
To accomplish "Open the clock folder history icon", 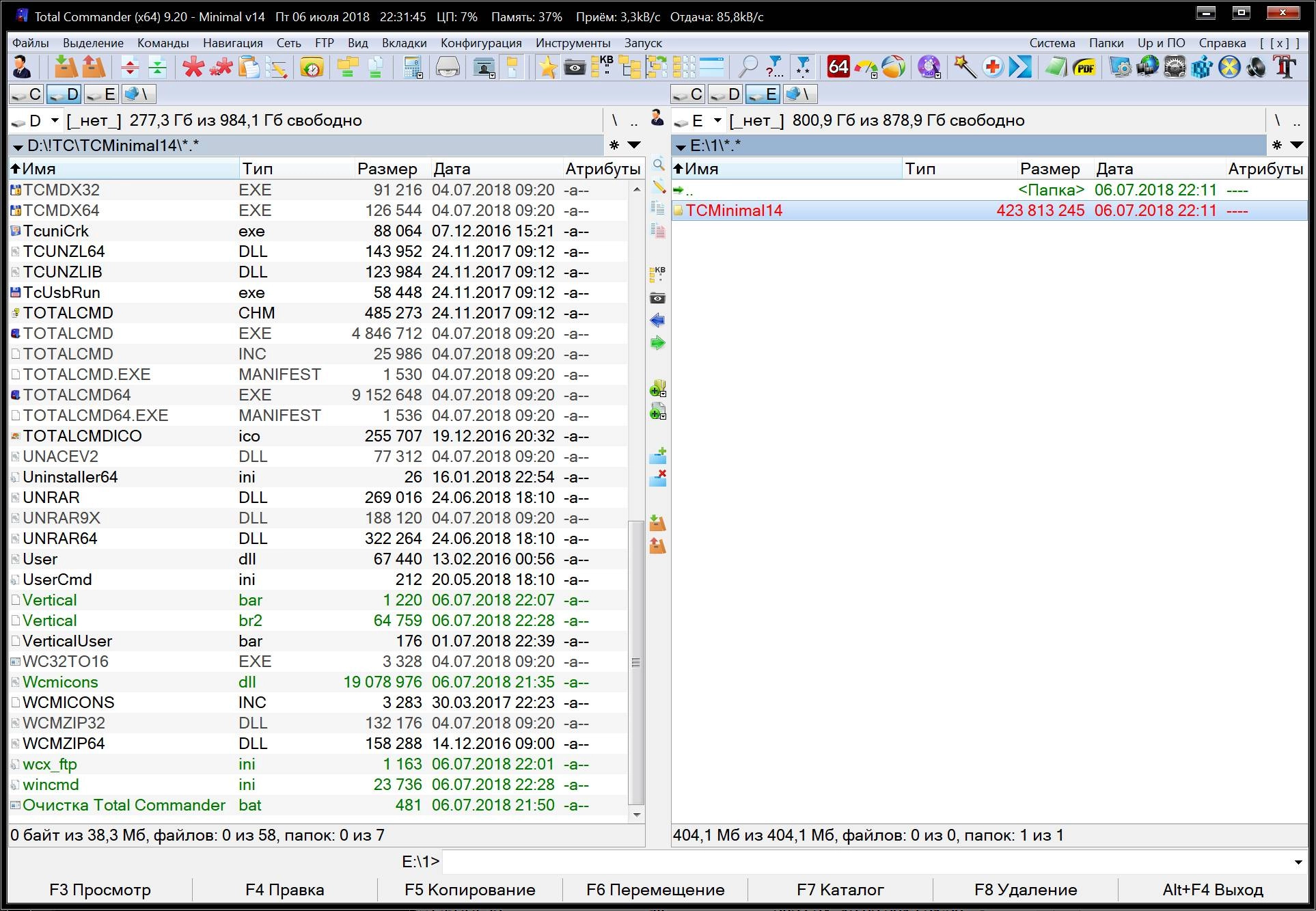I will pos(312,67).
